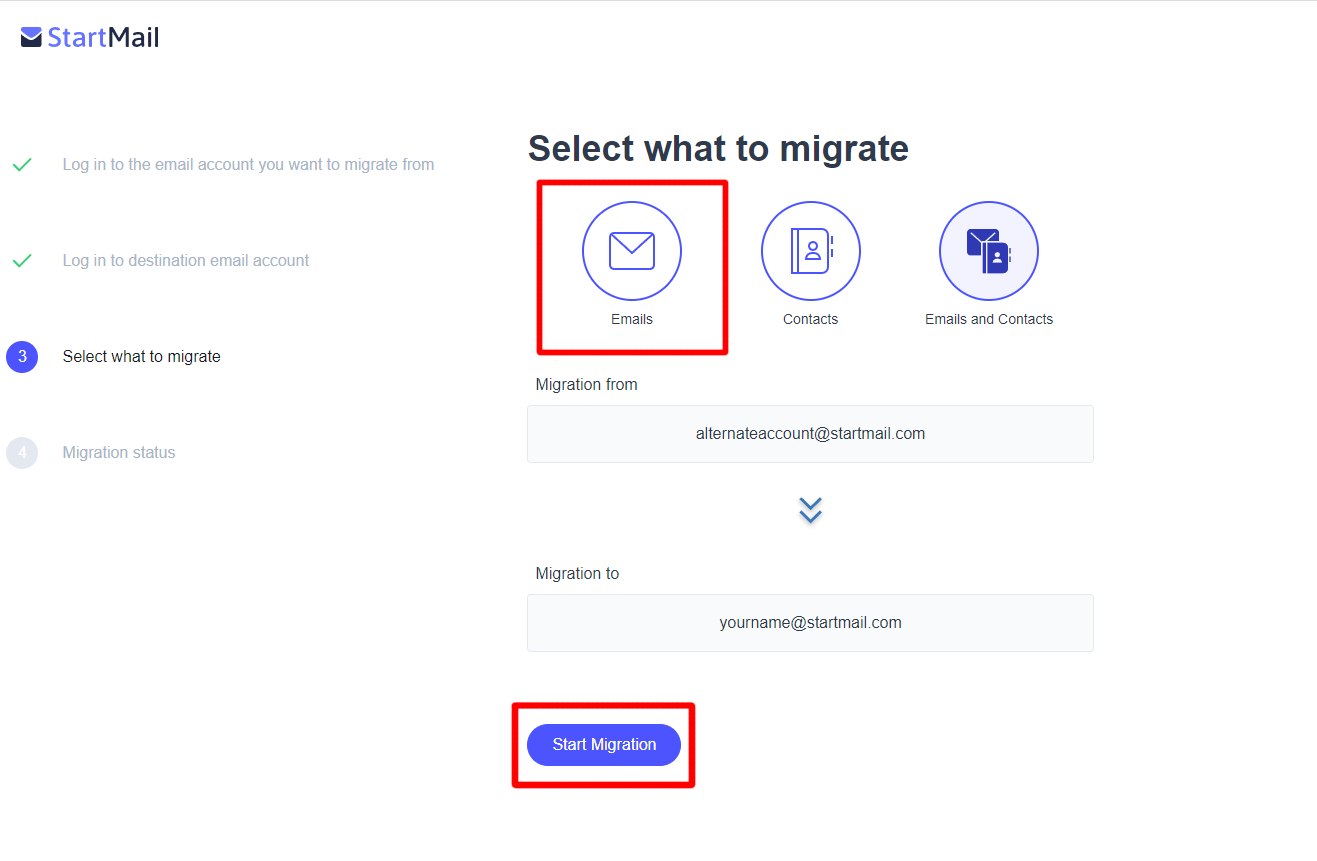Click the greyed step 4 number circle
This screenshot has width=1317, height=861.
click(x=22, y=453)
